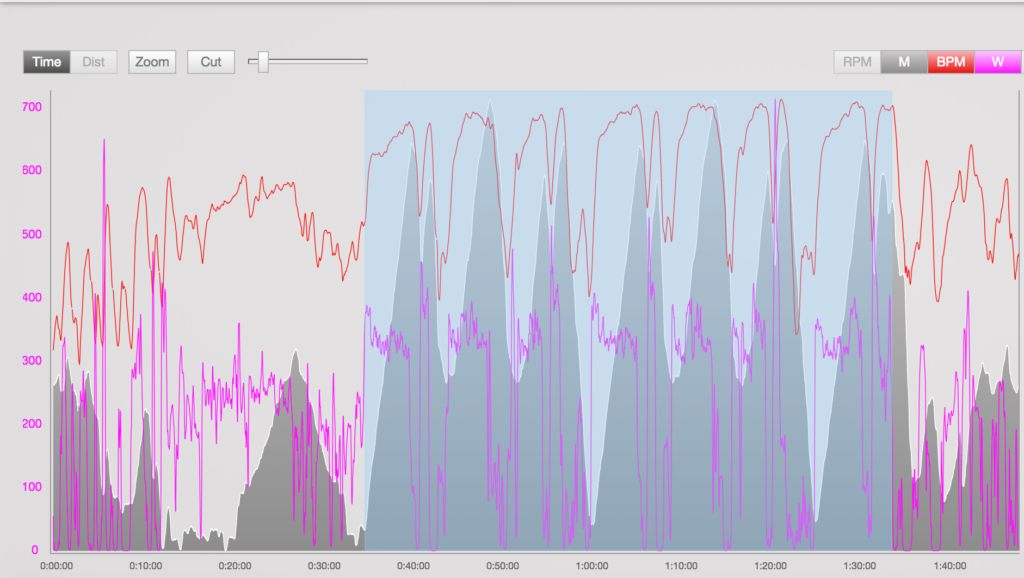Click the 400 y-axis label
This screenshot has height=578, width=1024.
pos(31,297)
